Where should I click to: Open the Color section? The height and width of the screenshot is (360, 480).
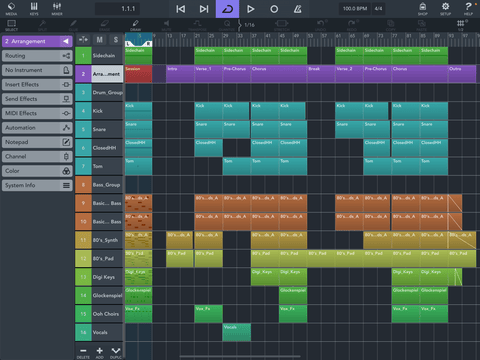(x=37, y=171)
